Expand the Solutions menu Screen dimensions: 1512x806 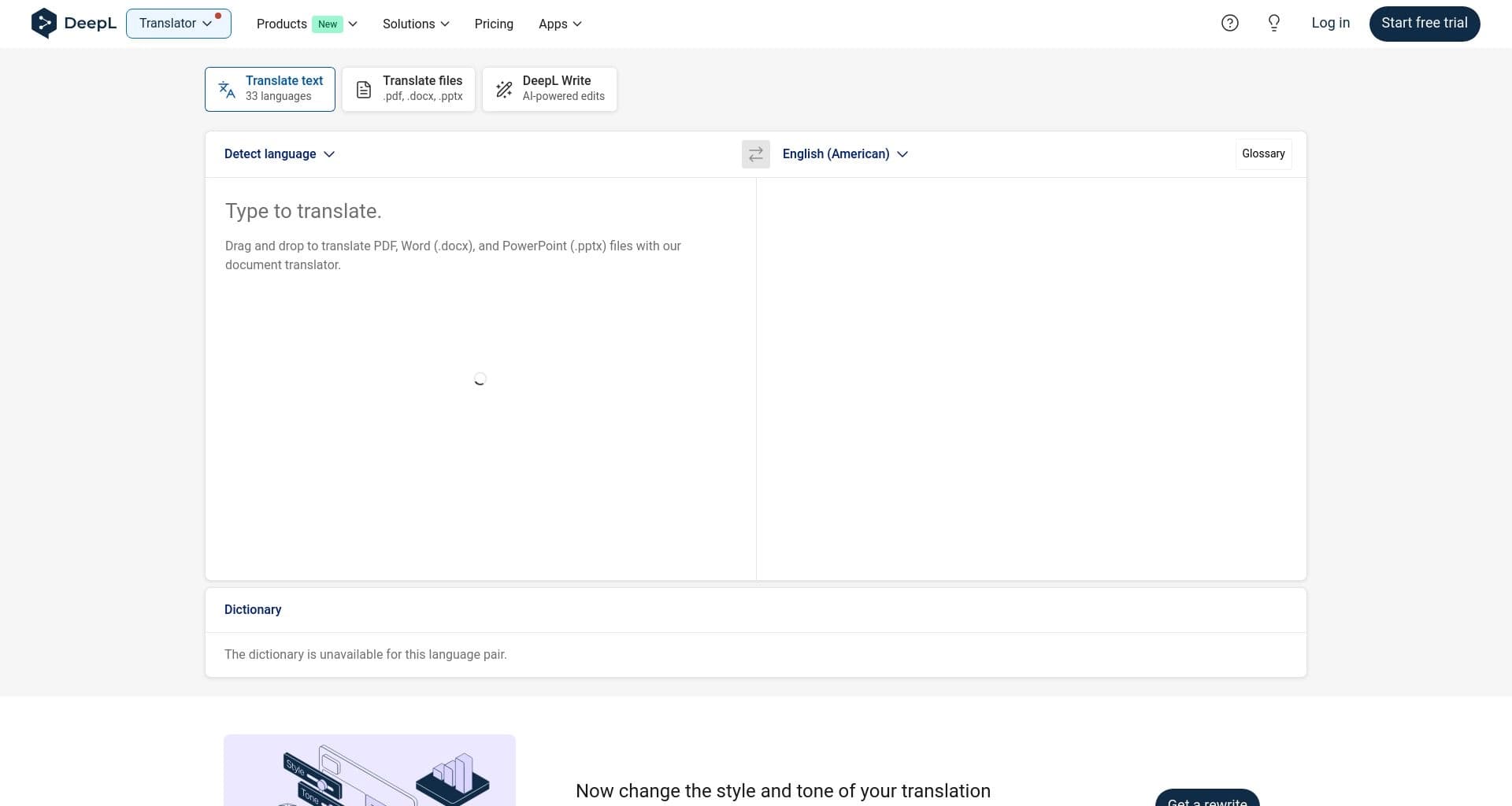point(416,24)
